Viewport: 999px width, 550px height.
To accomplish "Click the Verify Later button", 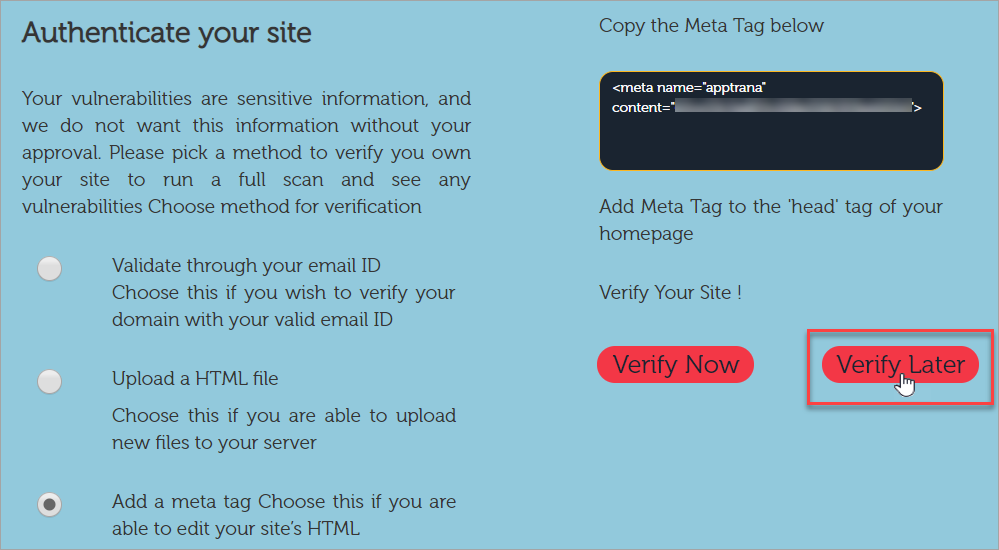I will [900, 365].
